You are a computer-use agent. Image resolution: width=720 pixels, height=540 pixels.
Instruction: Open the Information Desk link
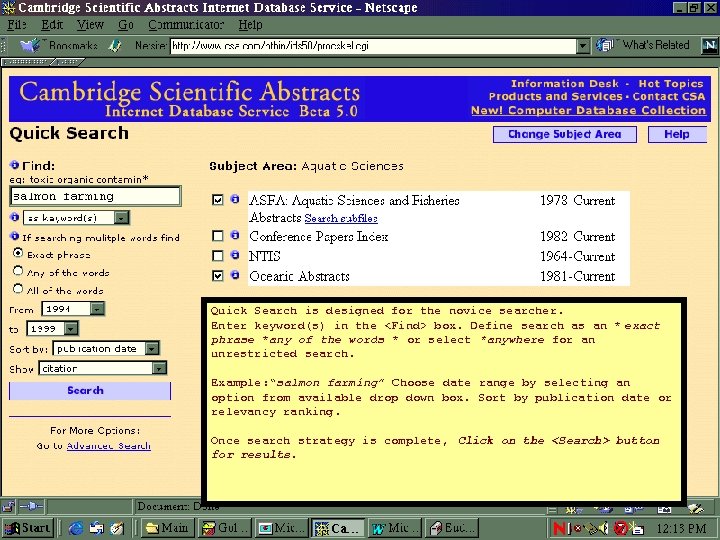[x=565, y=84]
